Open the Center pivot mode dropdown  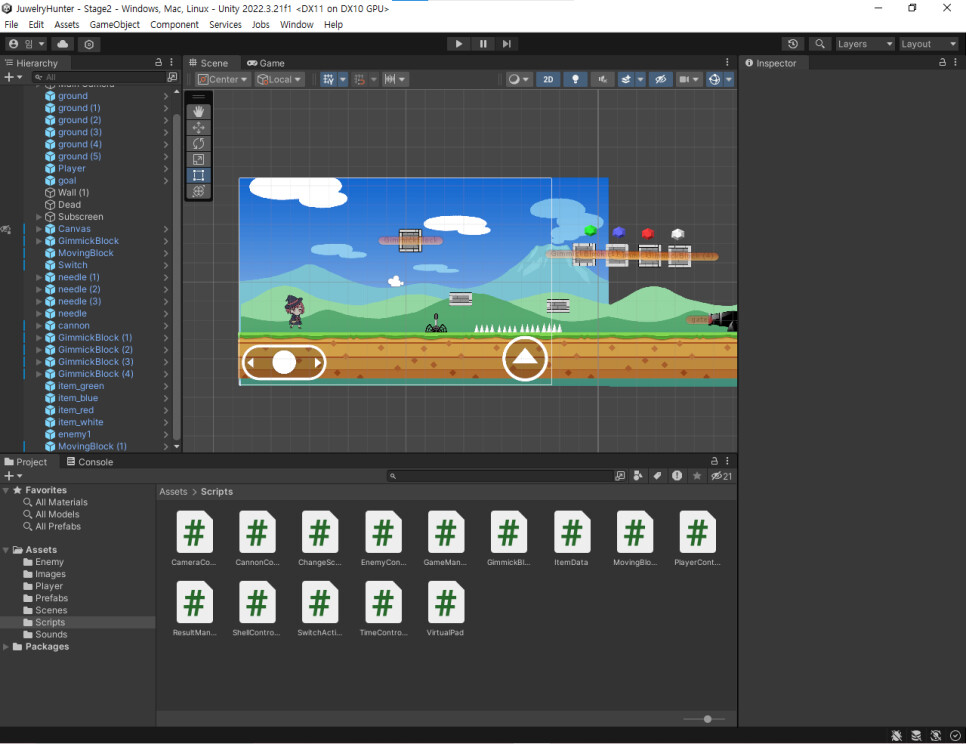222,79
